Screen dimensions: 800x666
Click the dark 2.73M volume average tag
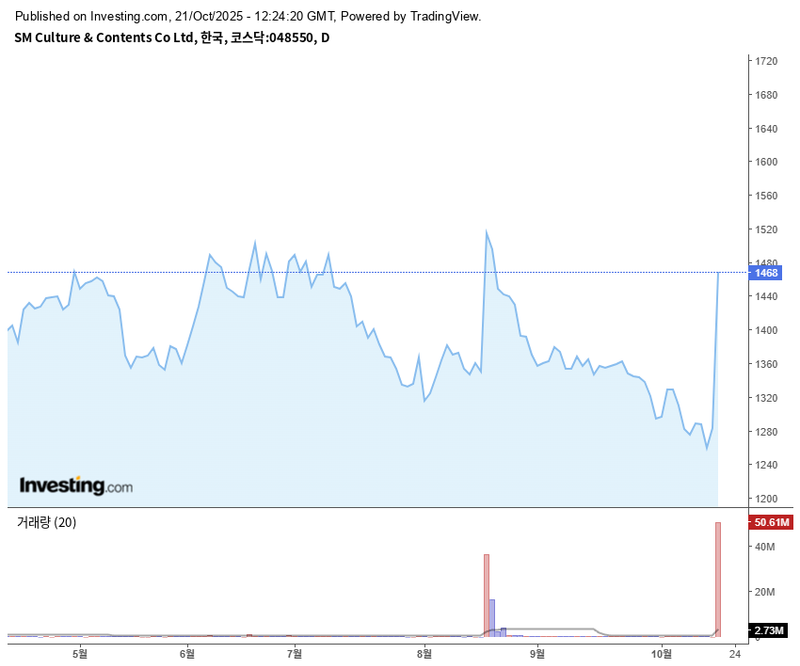(771, 631)
